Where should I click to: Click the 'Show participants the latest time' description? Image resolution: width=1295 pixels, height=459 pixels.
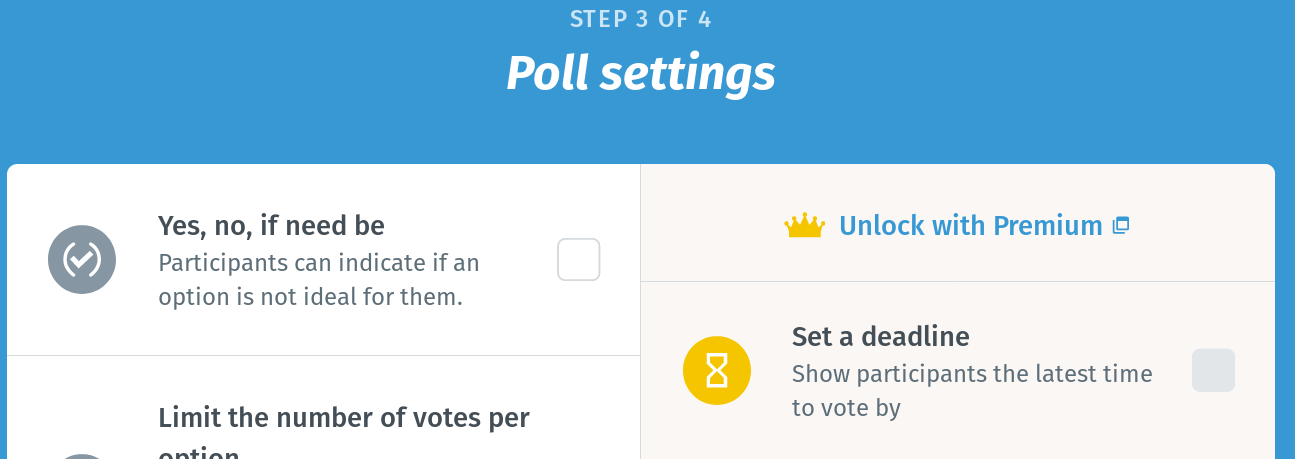(x=972, y=374)
